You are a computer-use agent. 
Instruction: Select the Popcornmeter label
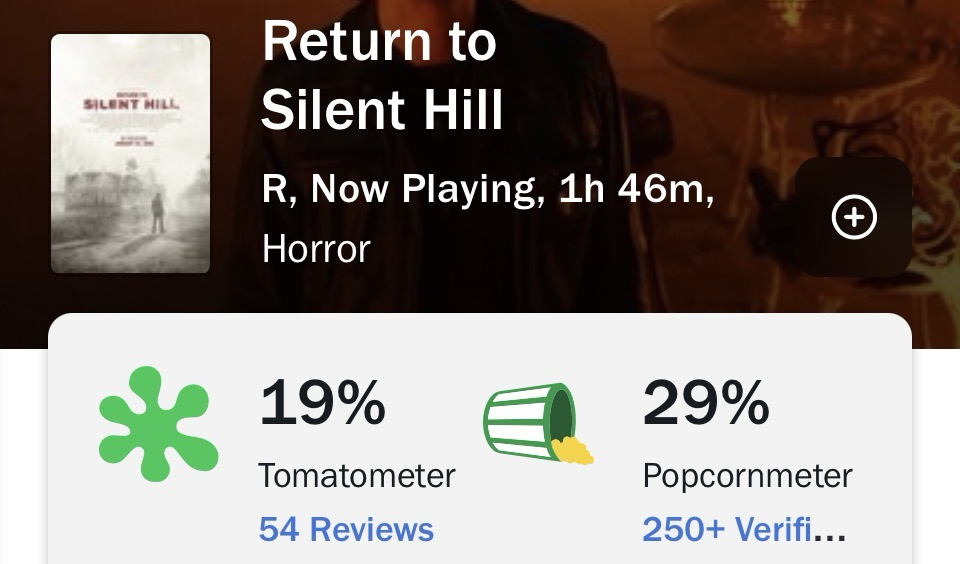coord(747,475)
